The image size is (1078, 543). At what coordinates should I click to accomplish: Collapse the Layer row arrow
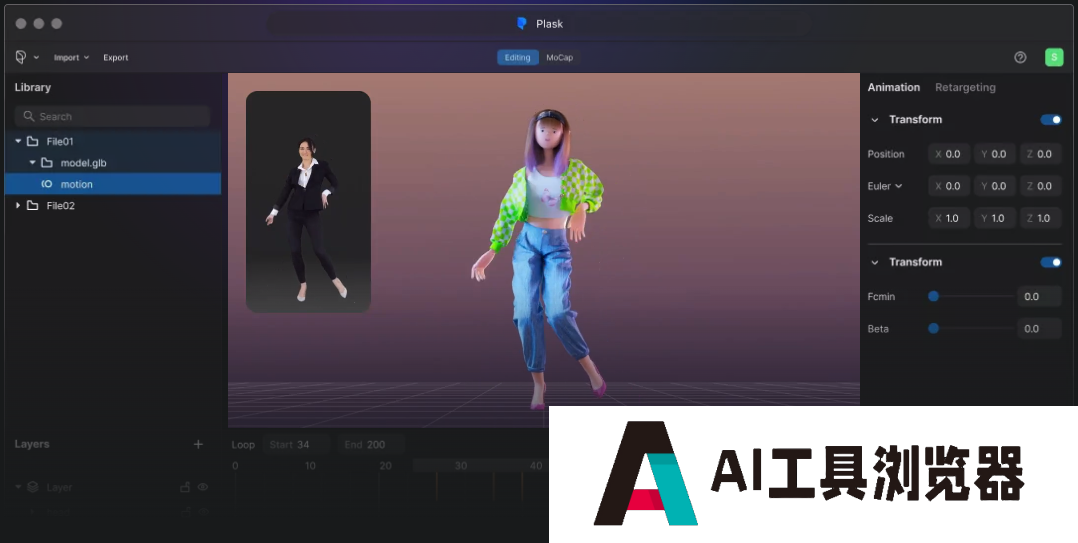click(18, 487)
